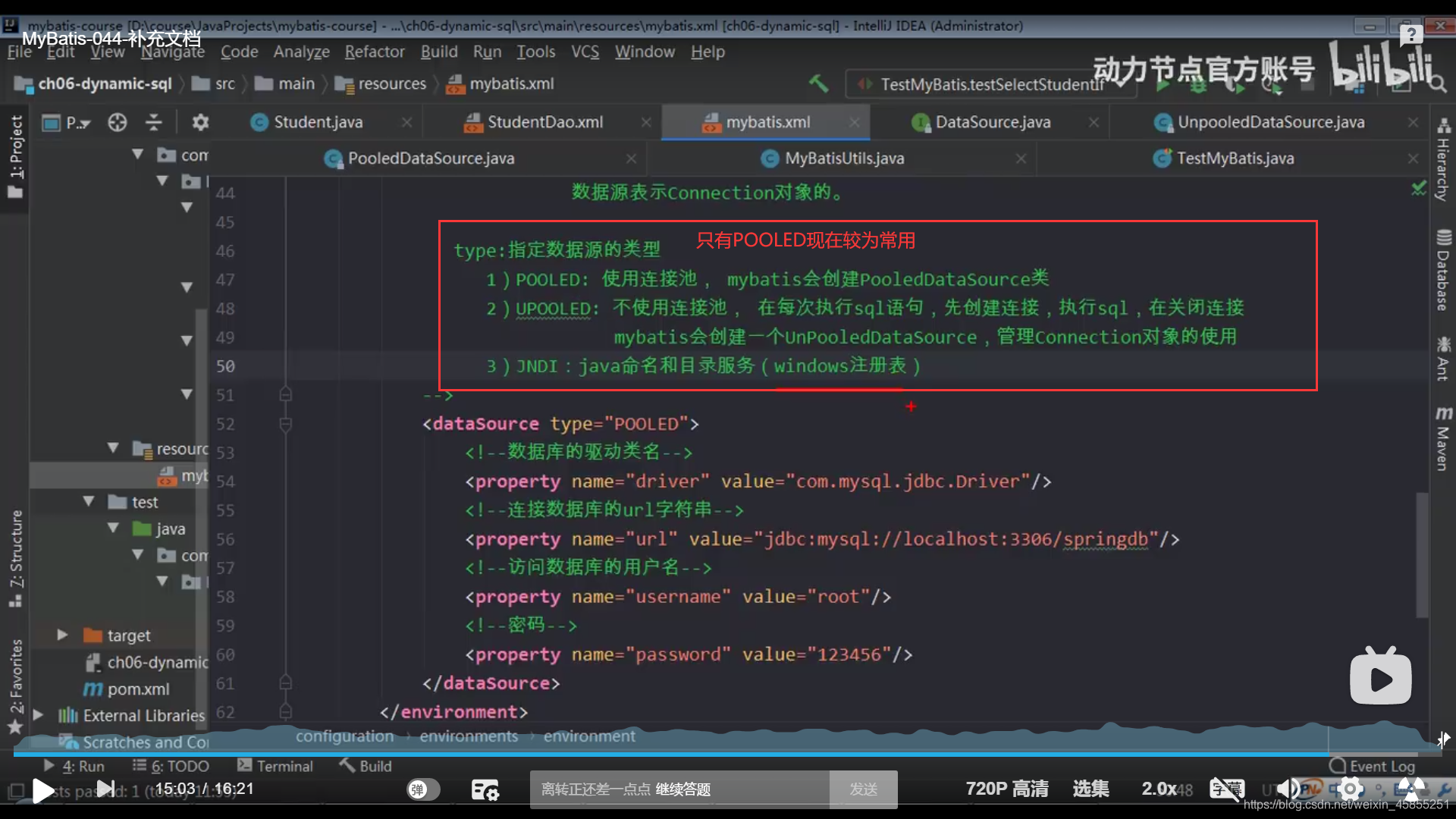Open the Tools menu
The height and width of the screenshot is (819, 1456).
point(535,52)
